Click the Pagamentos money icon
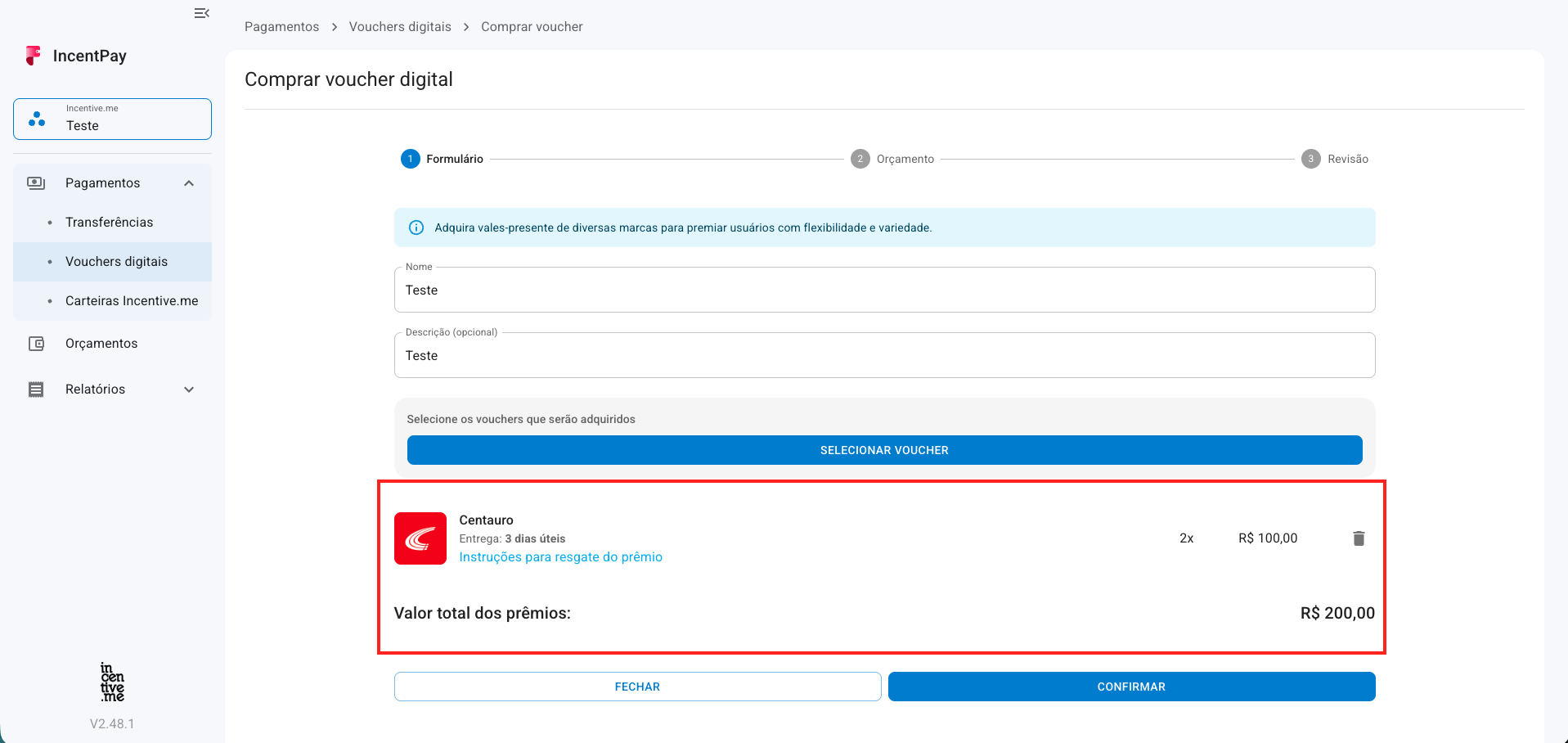The height and width of the screenshot is (743, 1568). point(36,183)
